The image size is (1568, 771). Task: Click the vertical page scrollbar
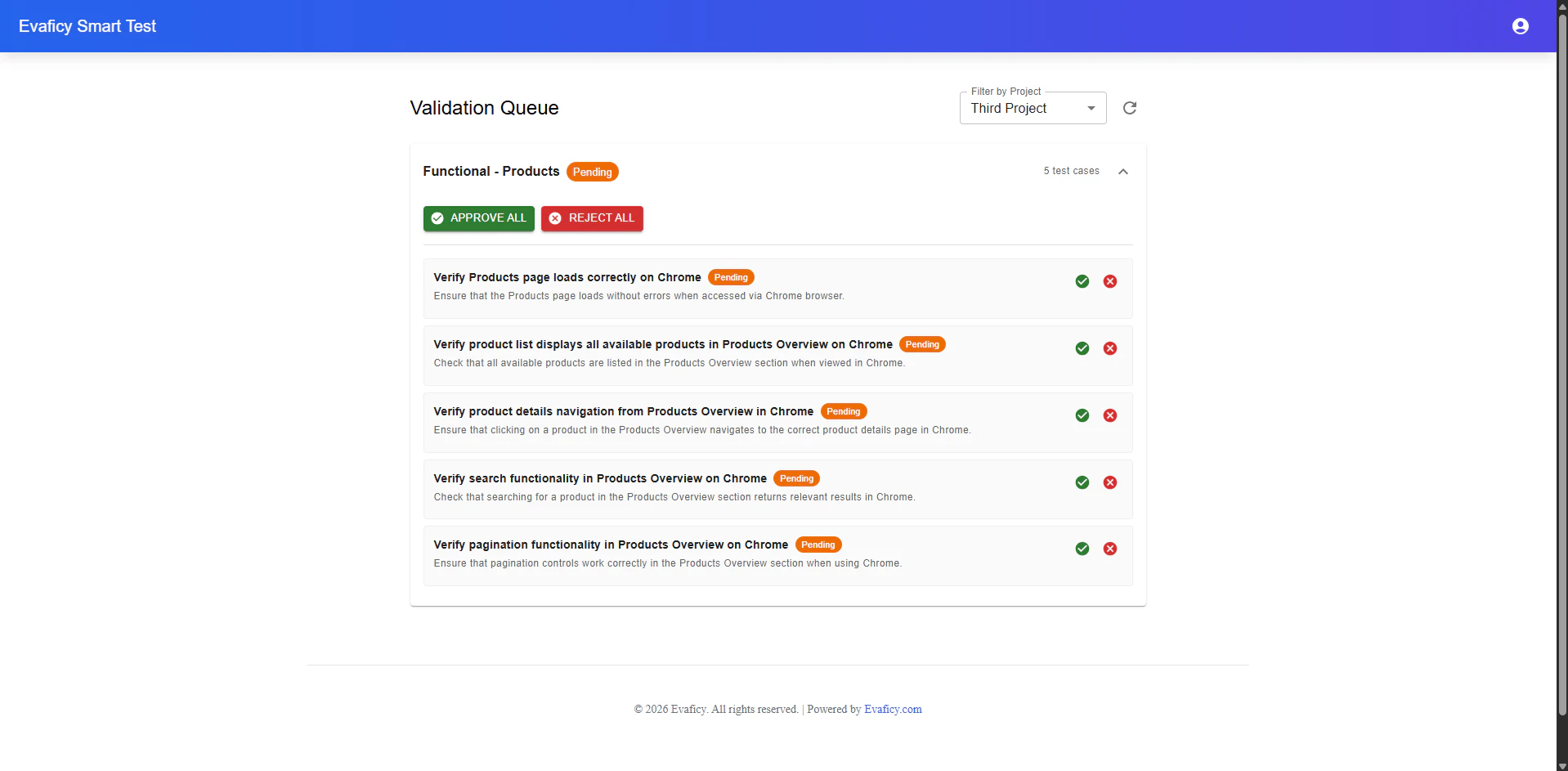[1562, 365]
